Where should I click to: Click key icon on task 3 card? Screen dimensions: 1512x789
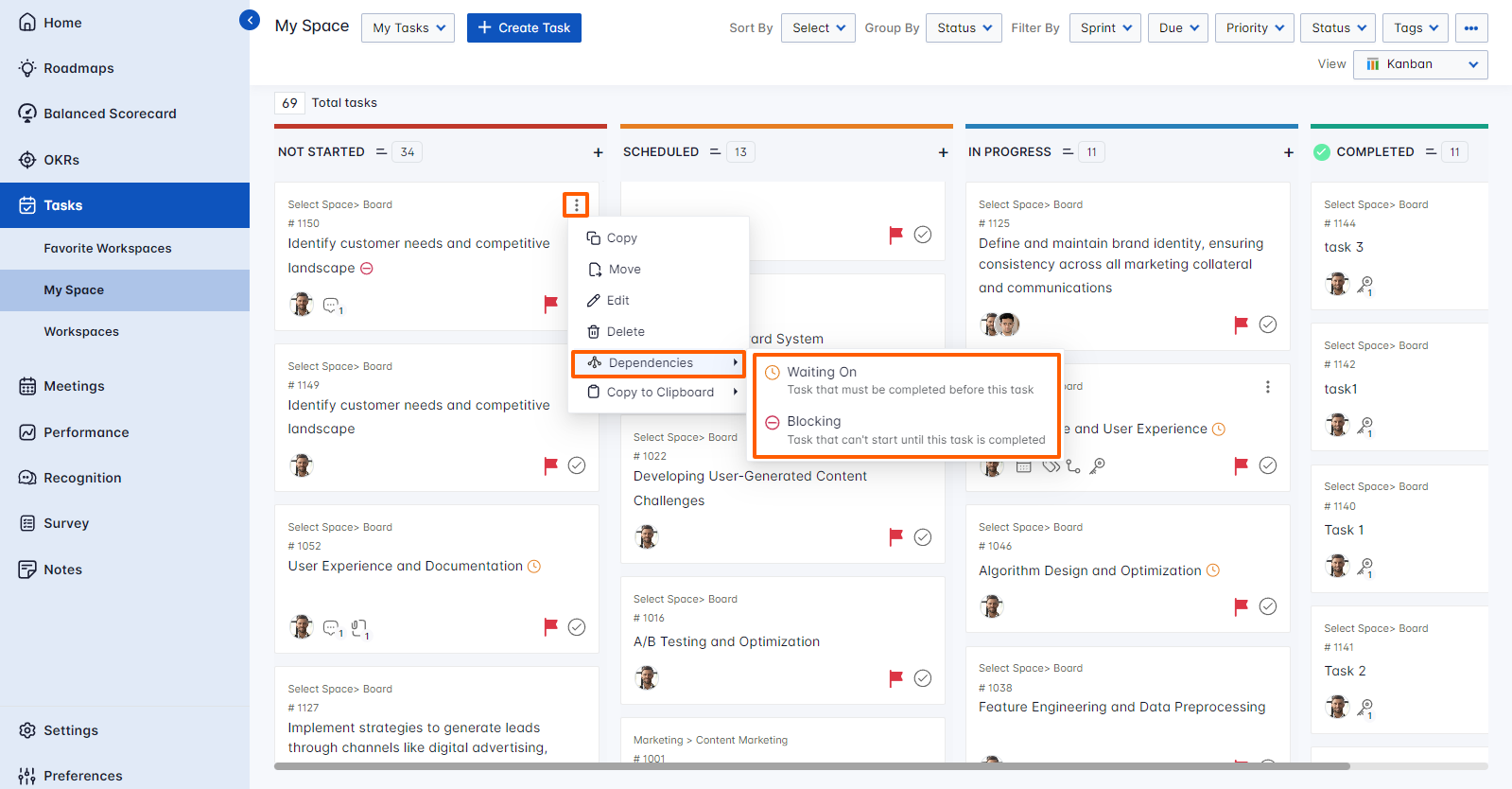coord(1364,284)
